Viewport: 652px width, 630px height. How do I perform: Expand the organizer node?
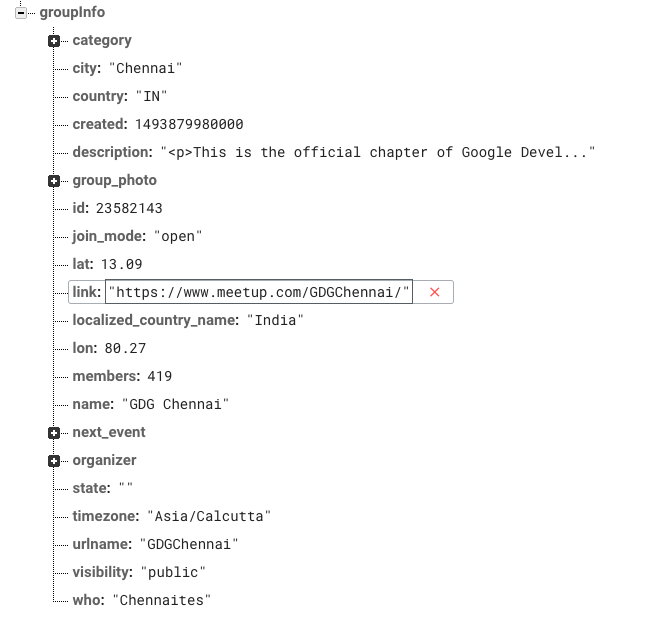[54, 461]
